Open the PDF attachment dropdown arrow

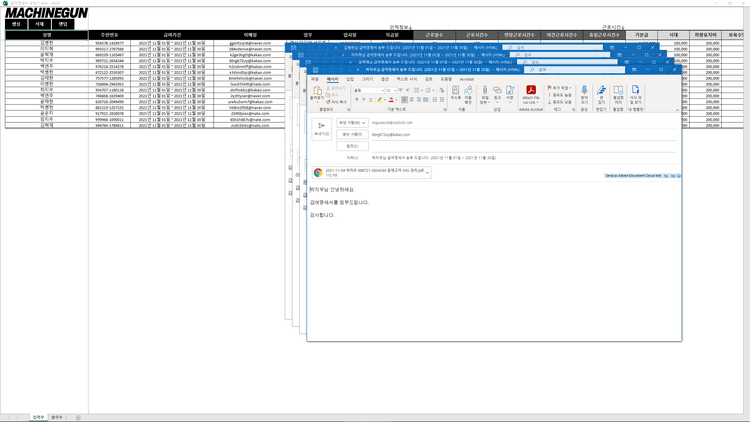(x=427, y=172)
